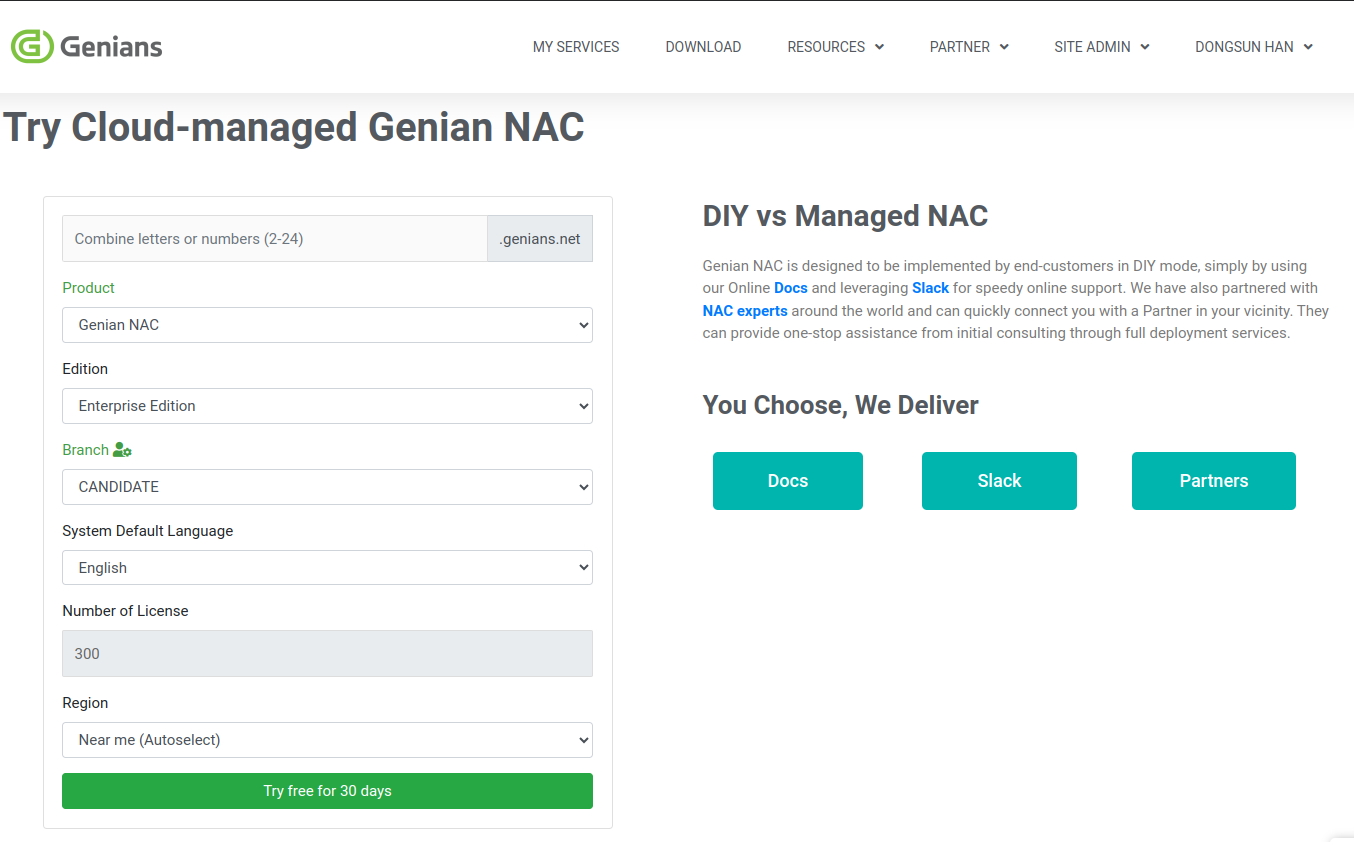Click the Genians logo
This screenshot has width=1354, height=842.
(x=86, y=45)
